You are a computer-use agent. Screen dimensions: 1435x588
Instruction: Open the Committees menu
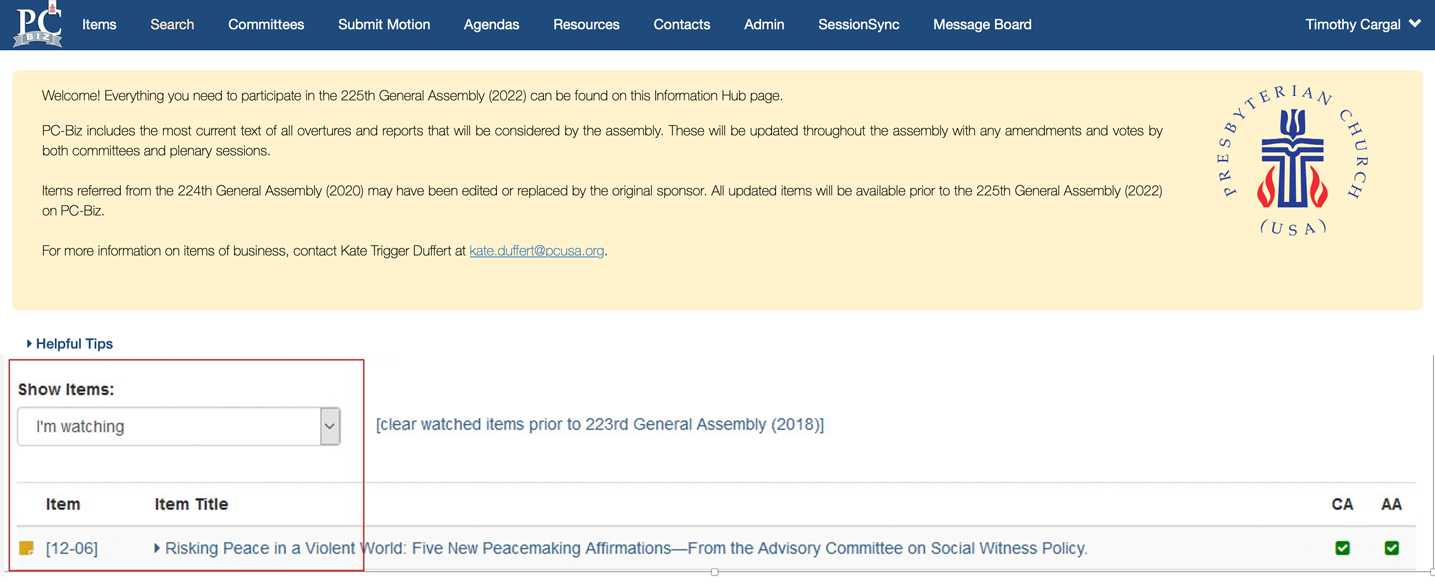pos(266,24)
